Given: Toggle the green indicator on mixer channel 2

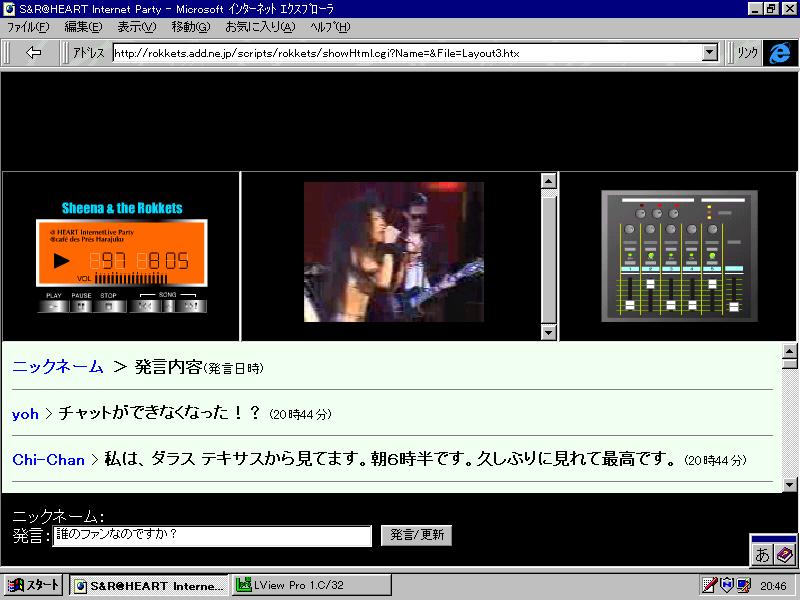Looking at the screenshot, I should [651, 255].
